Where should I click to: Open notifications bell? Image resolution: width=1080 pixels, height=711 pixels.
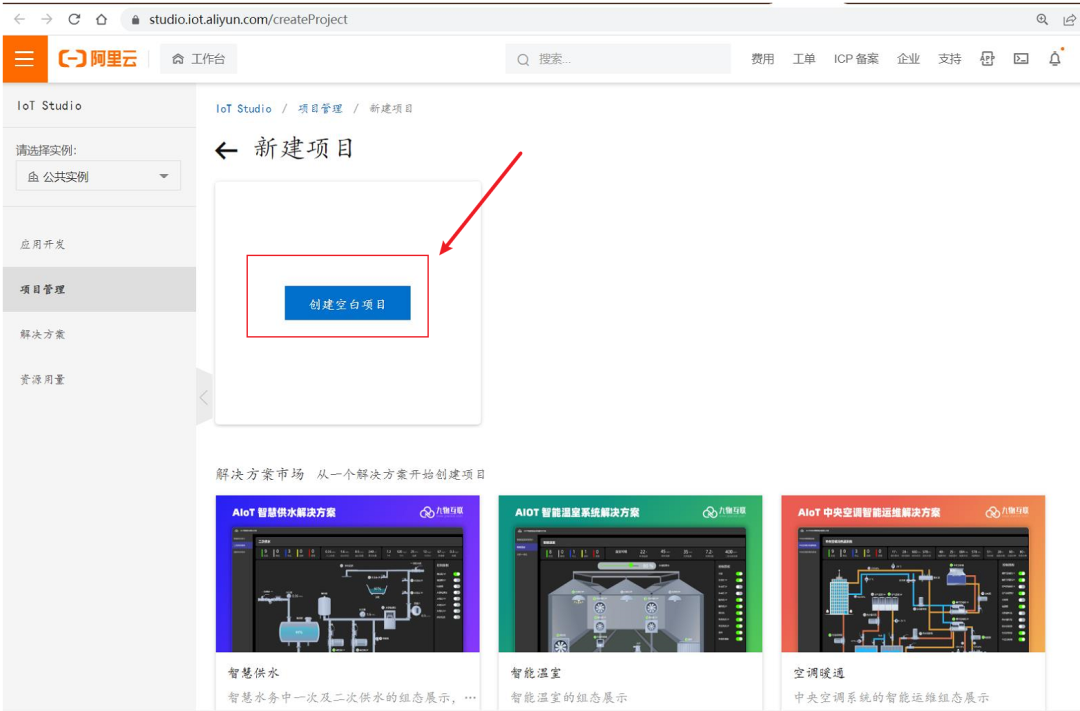(x=1055, y=59)
